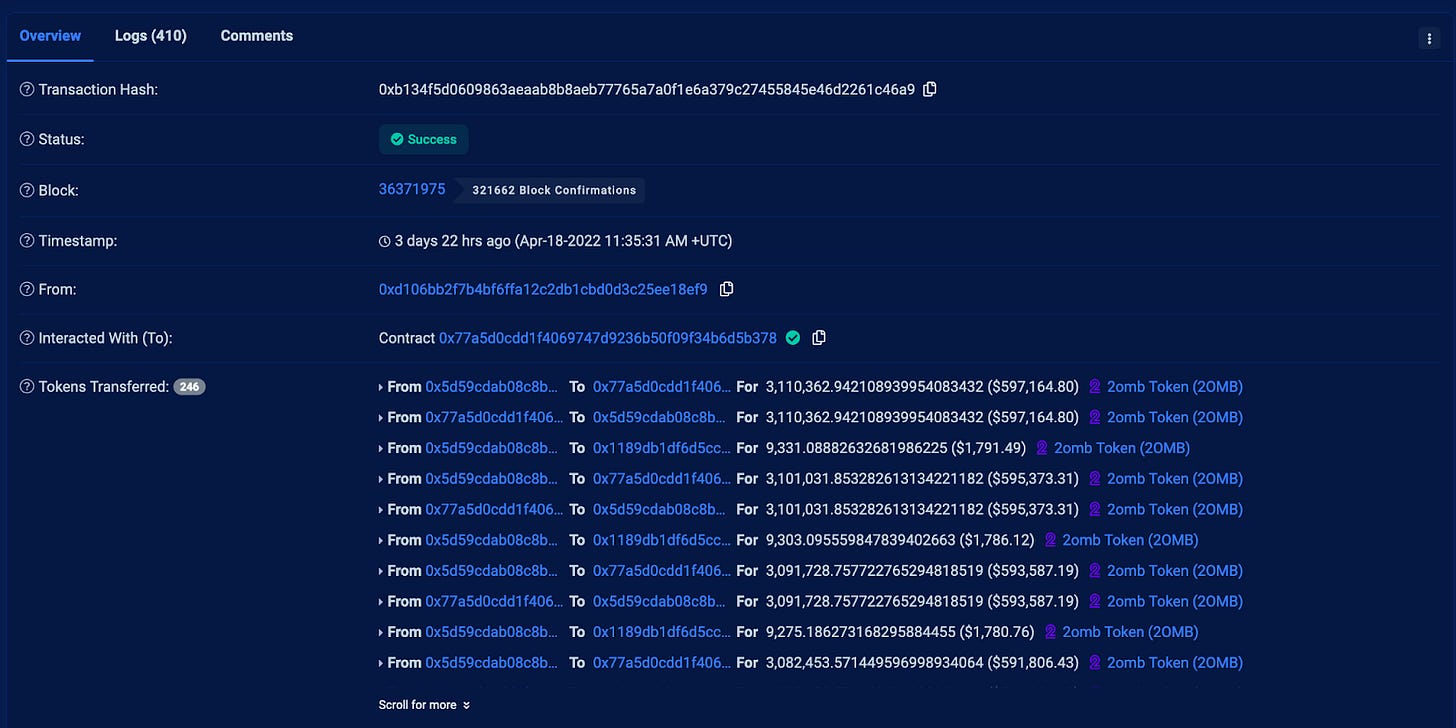The height and width of the screenshot is (728, 1456).
Task: Open 2omb Token link in $1,786.12 row
Action: pos(1130,540)
